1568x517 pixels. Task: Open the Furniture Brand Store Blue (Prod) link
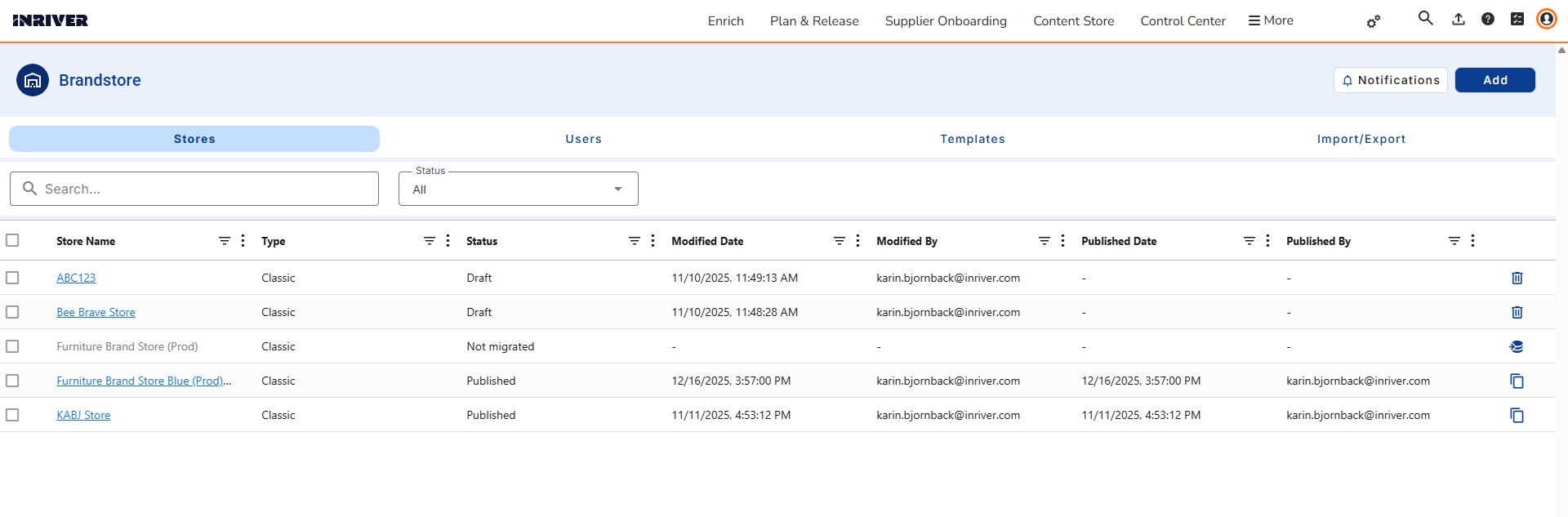[x=144, y=381]
